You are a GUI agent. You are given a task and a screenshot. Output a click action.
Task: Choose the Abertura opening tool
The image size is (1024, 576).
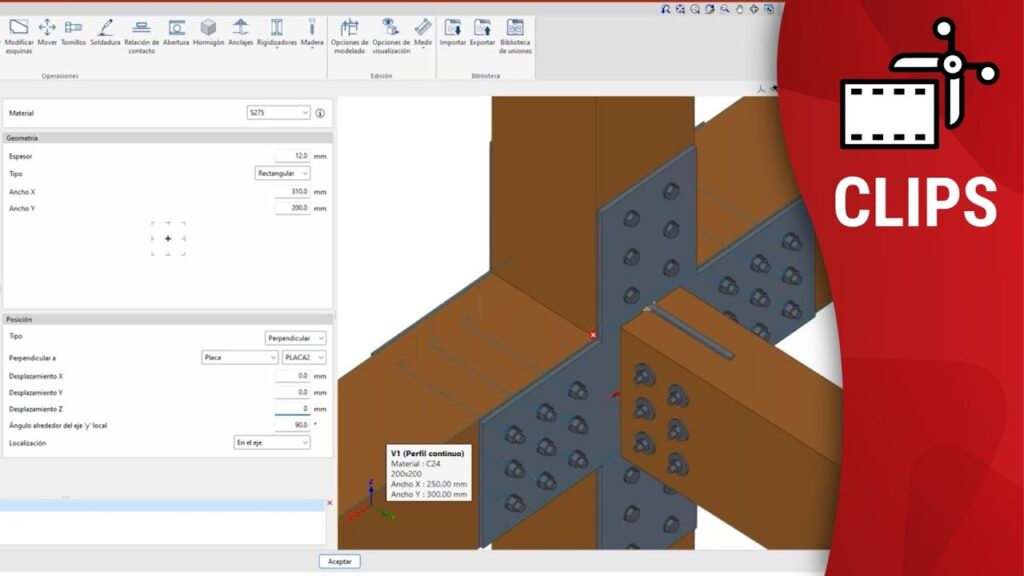[176, 31]
